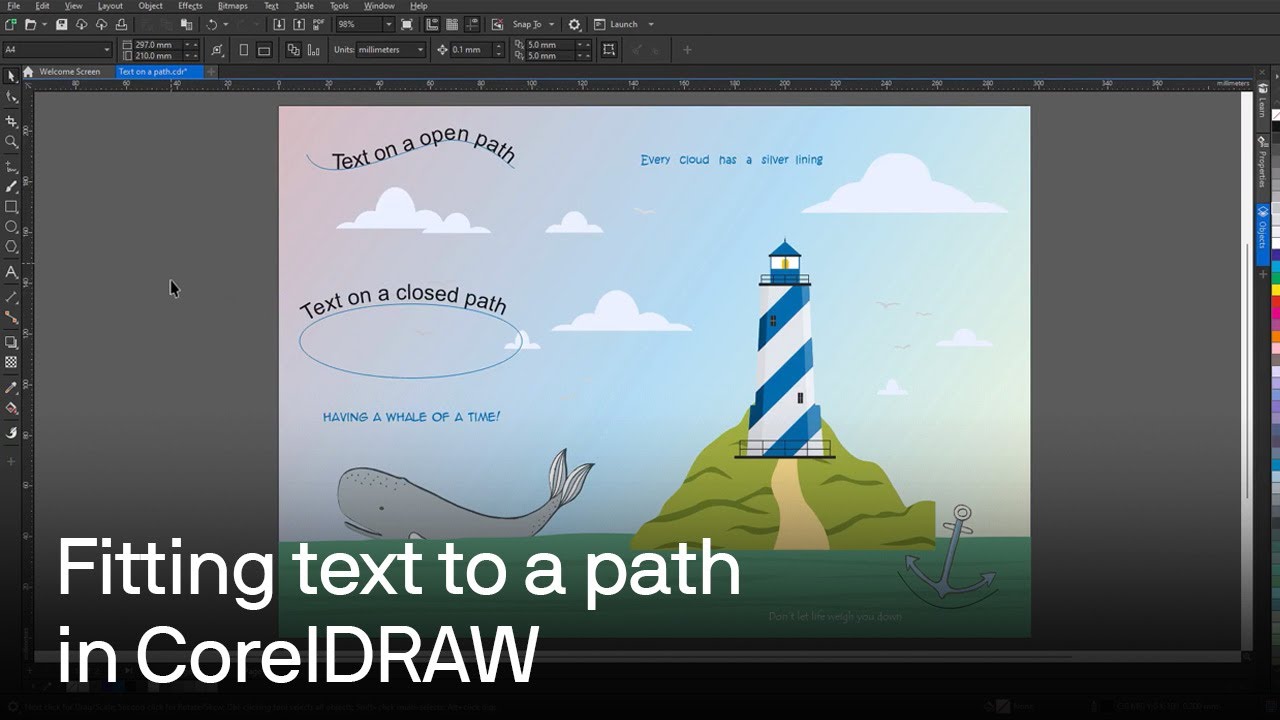
Task: Select the Interactive Fill tool
Action: [11, 408]
